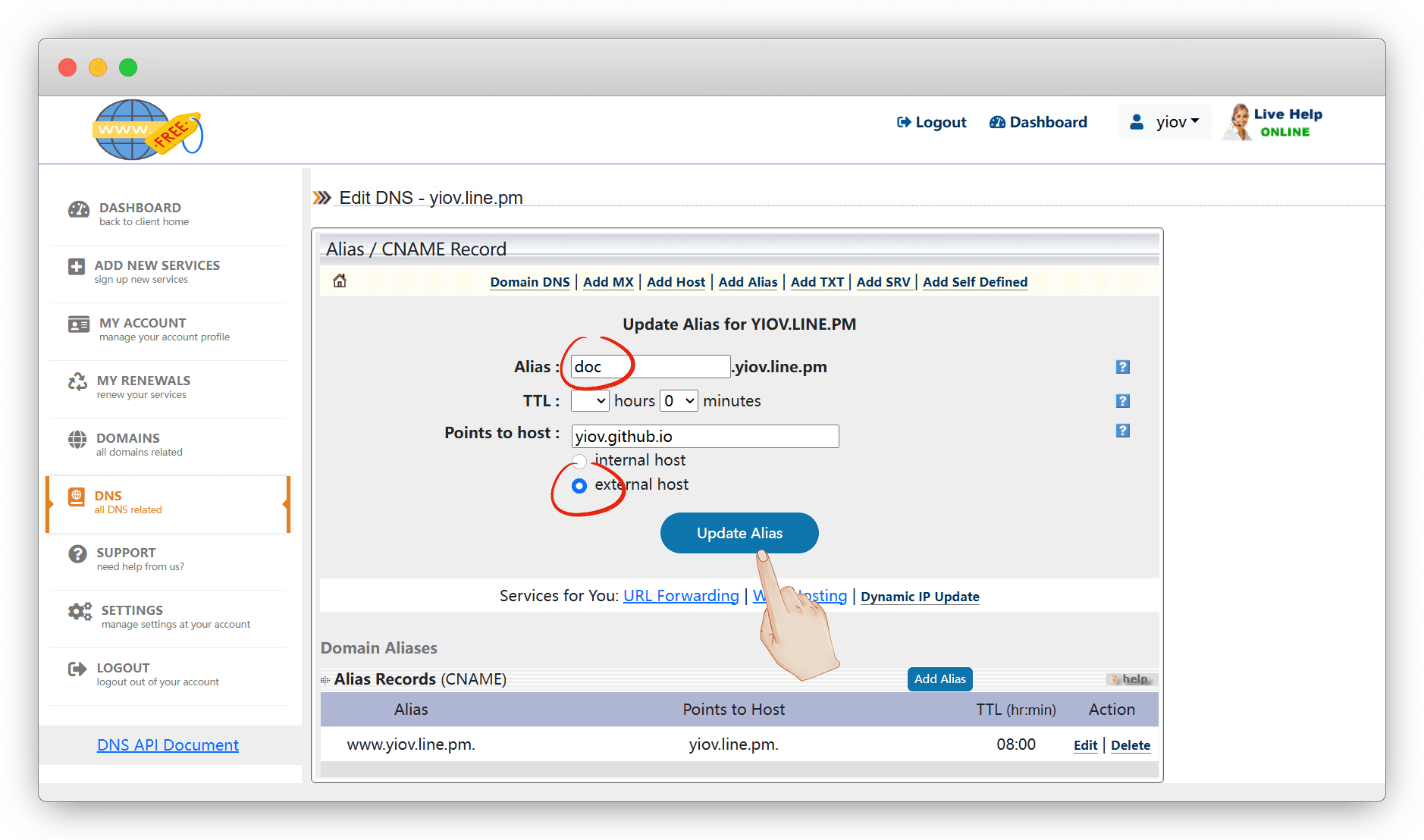Click the free www globe logo
The image size is (1424, 840).
tap(147, 130)
